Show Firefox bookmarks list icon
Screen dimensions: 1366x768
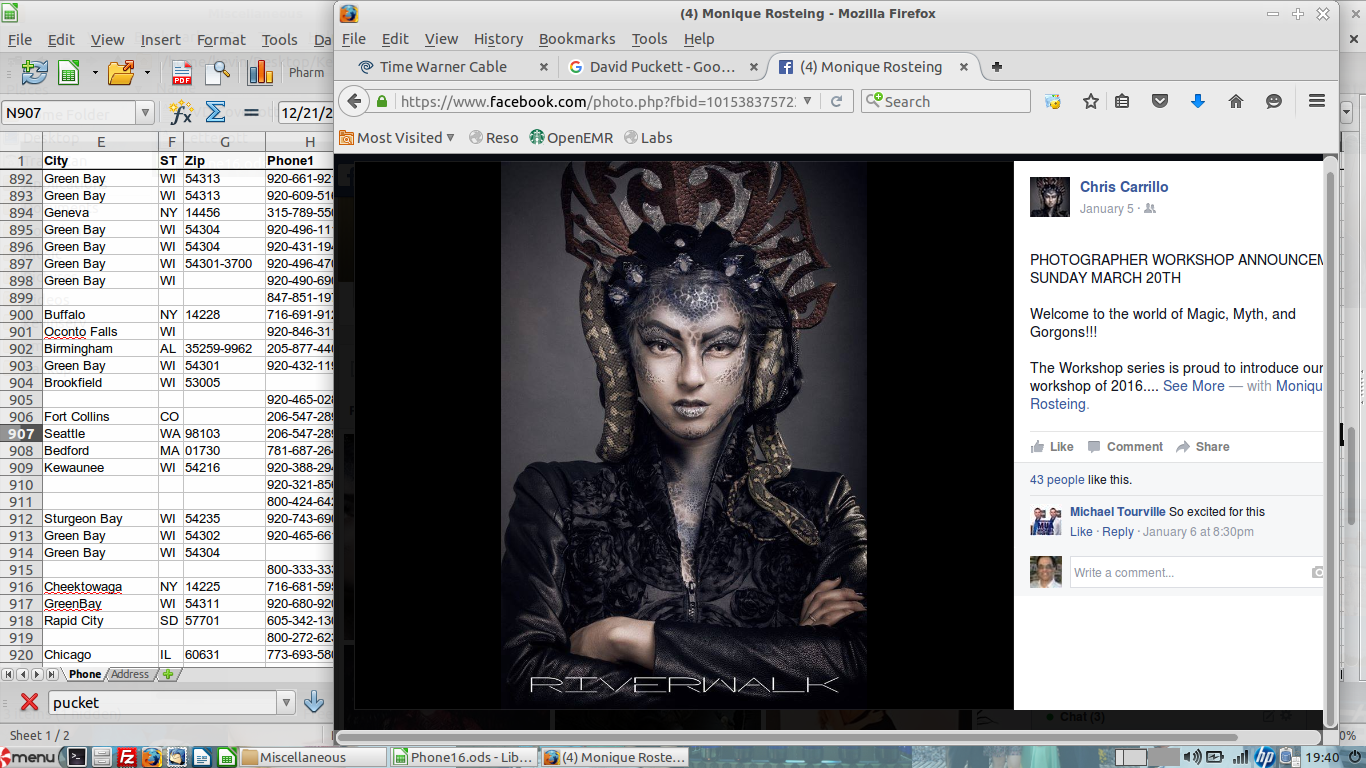[x=1122, y=101]
